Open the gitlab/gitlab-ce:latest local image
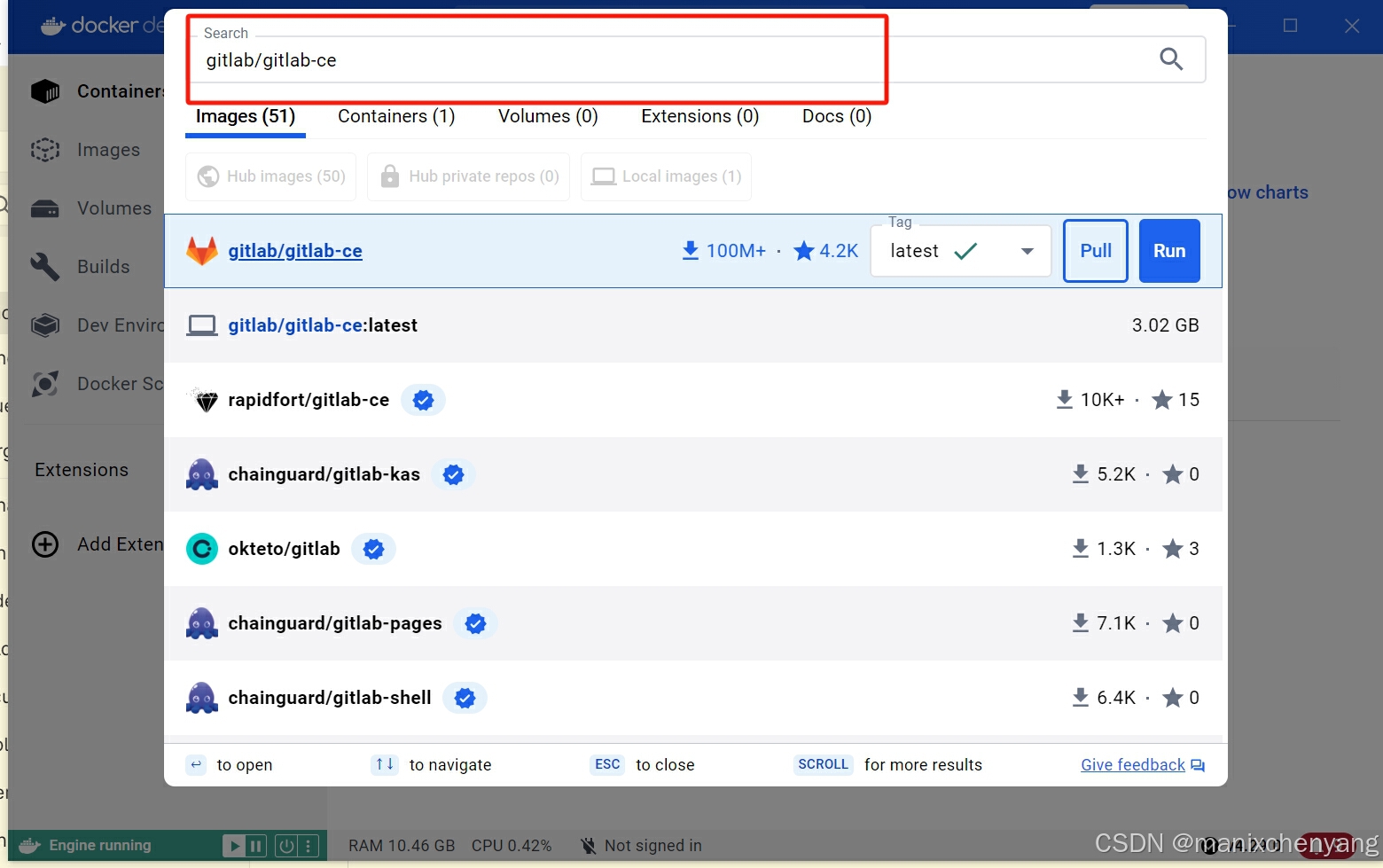 tap(323, 325)
